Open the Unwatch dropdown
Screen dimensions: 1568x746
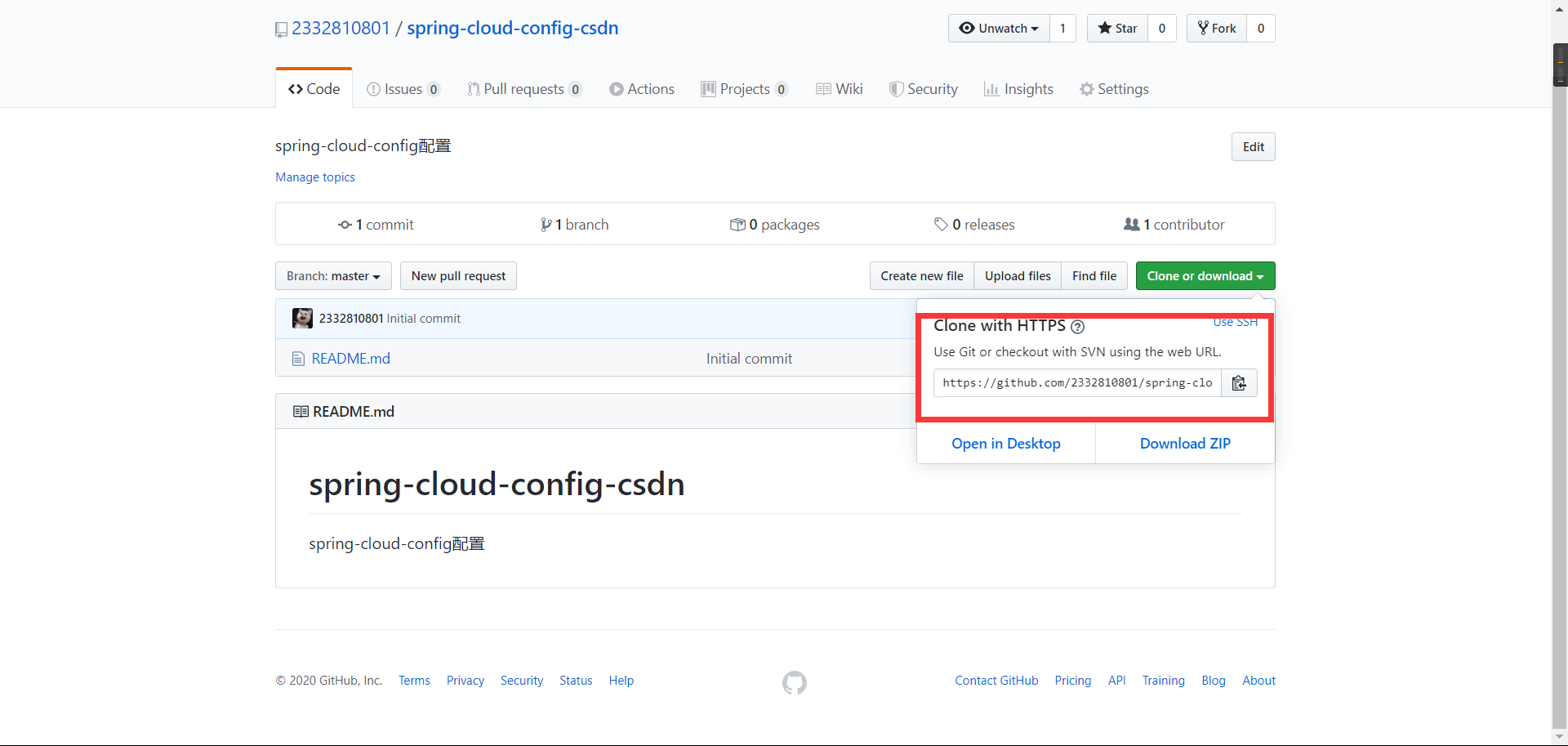click(999, 29)
